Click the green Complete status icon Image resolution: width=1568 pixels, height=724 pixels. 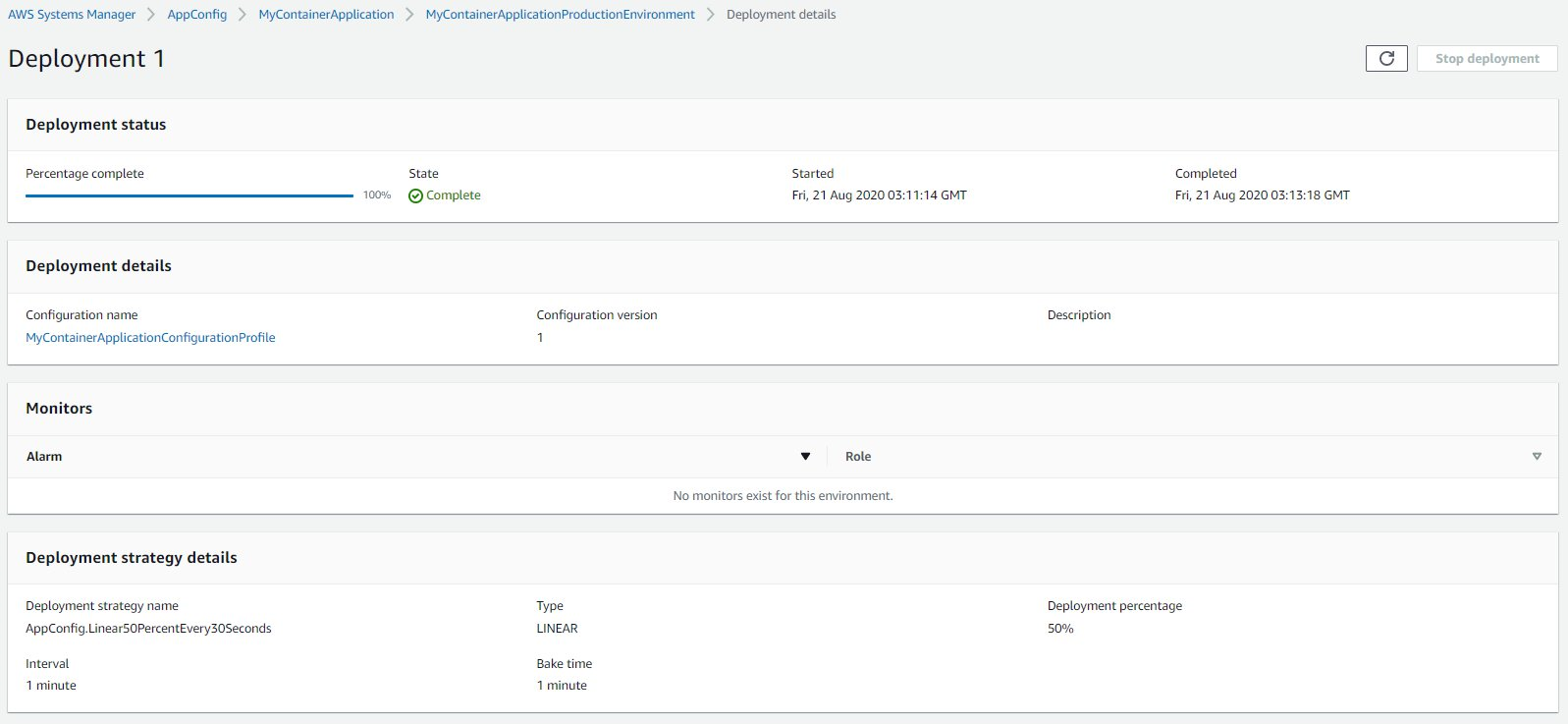click(x=415, y=195)
